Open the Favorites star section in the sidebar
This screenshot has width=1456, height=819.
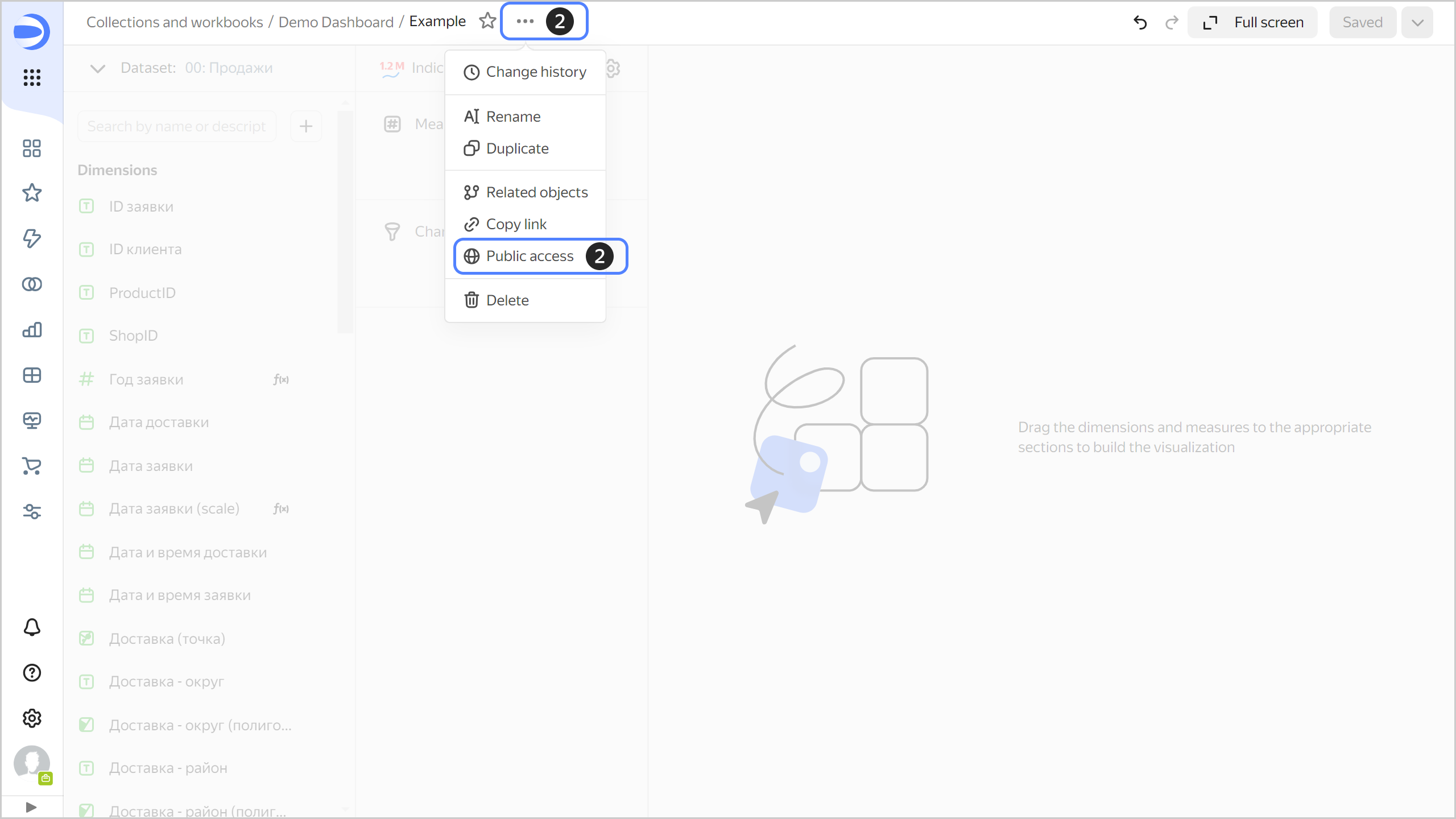click(31, 193)
